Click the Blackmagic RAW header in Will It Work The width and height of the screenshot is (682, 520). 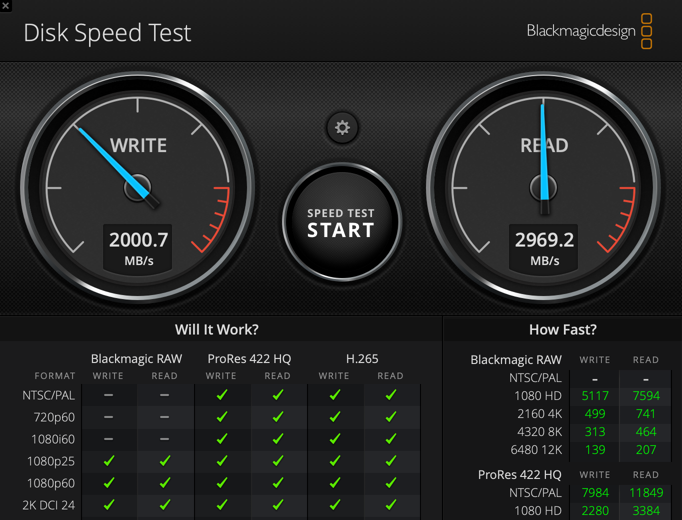136,358
